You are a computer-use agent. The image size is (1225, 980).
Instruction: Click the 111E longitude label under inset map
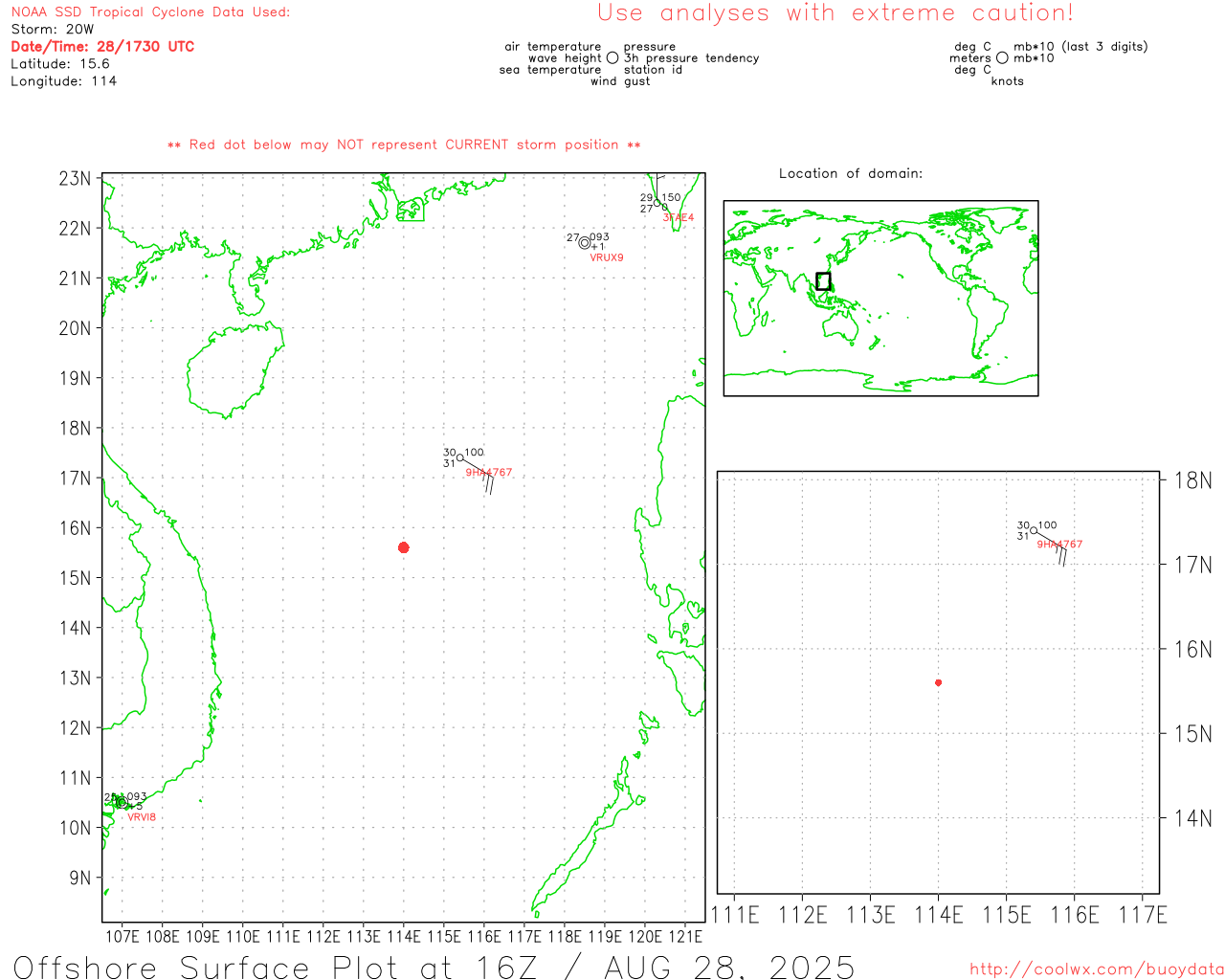734,915
